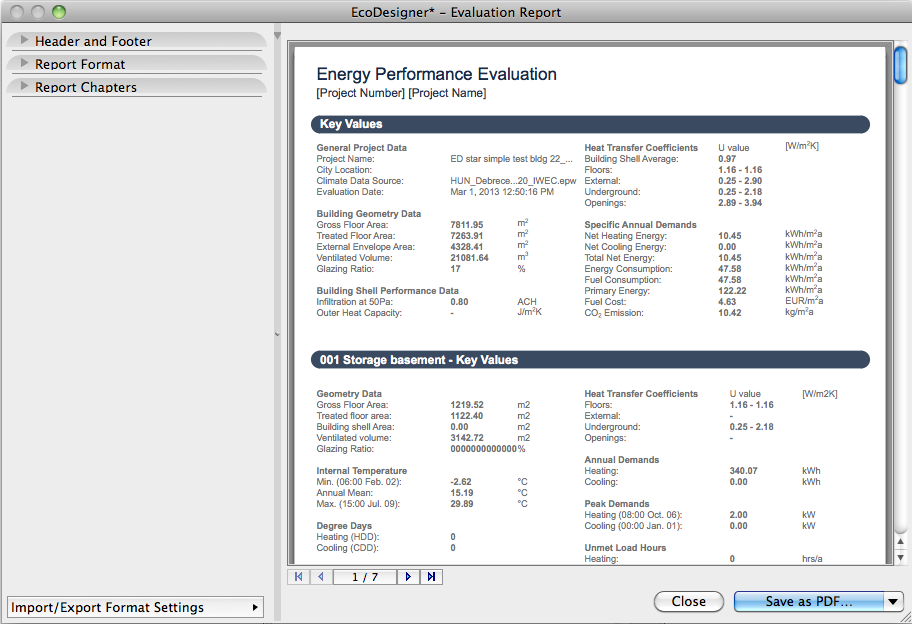Click Fuel Cost value 4.63

point(727,302)
